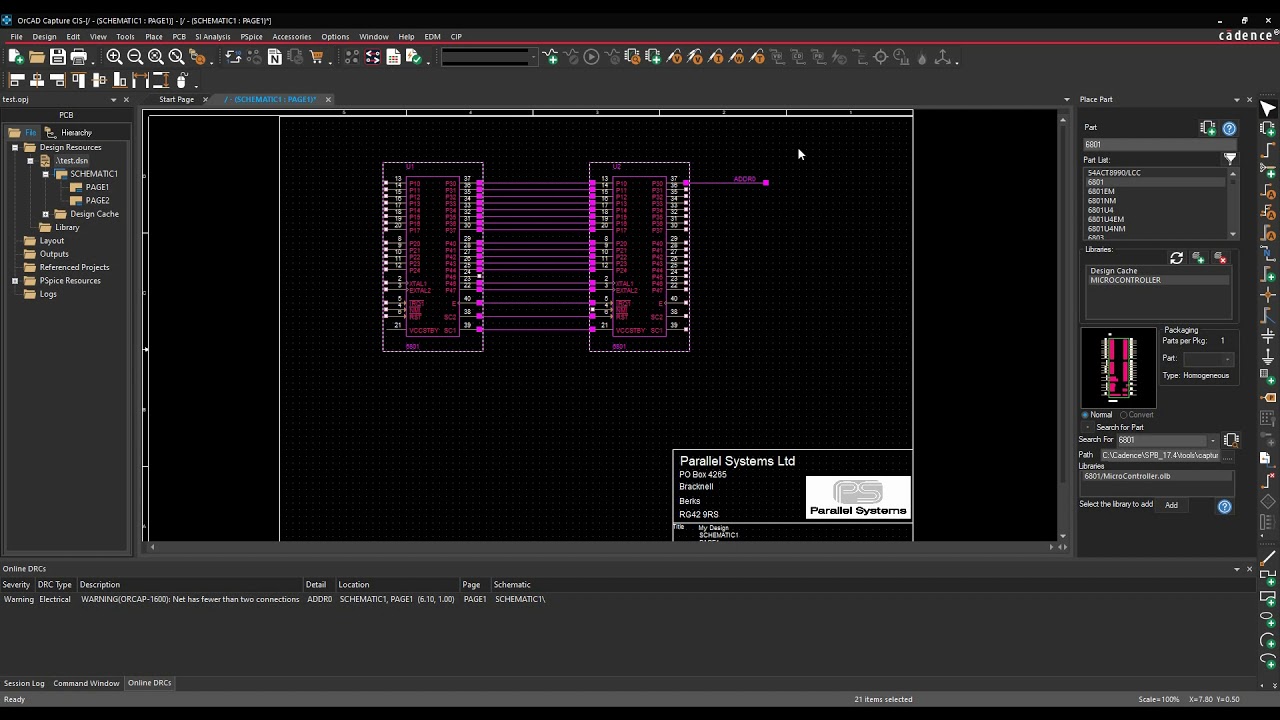Image resolution: width=1280 pixels, height=720 pixels.
Task: Switch to the Command Window tab
Action: tap(86, 683)
